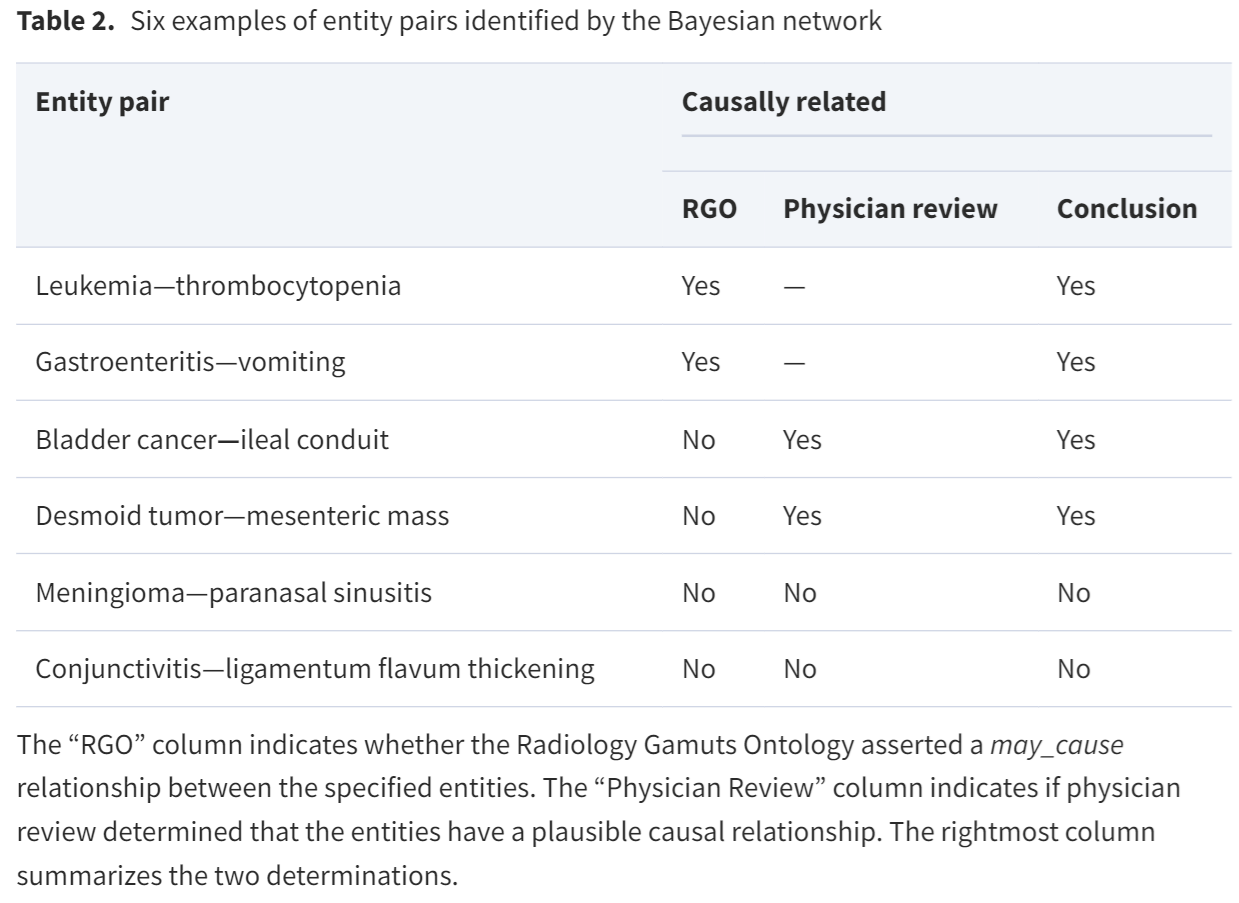Click Conclusion Yes for Gastroenteritis row
Viewport: 1239px width, 903px height.
coord(1076,362)
